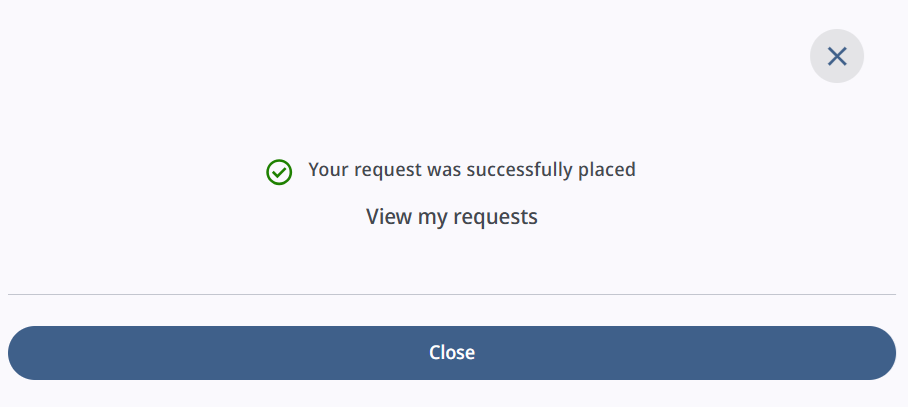Dismiss the confirmation via the Close button

(452, 353)
